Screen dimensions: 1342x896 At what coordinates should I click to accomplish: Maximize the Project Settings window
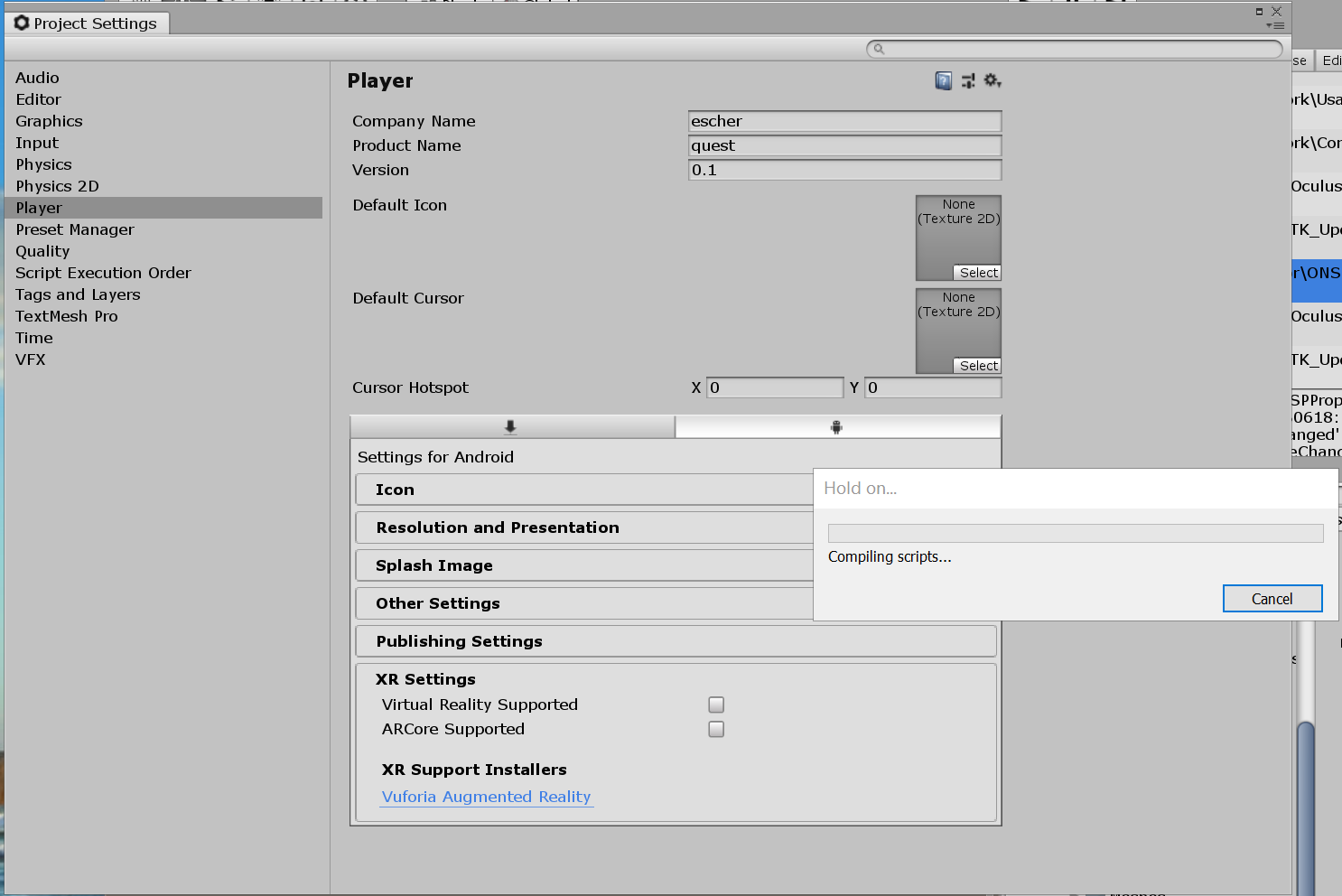[x=1259, y=11]
